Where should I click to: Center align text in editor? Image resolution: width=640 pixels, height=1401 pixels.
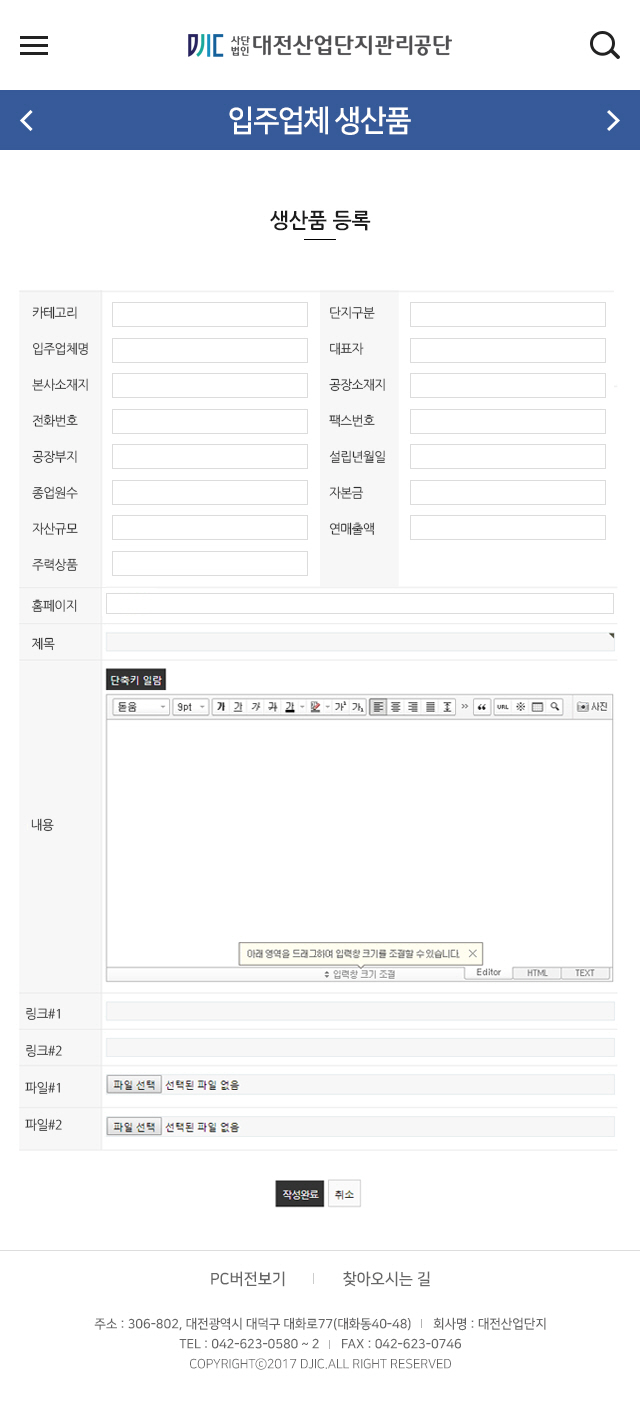pos(395,706)
